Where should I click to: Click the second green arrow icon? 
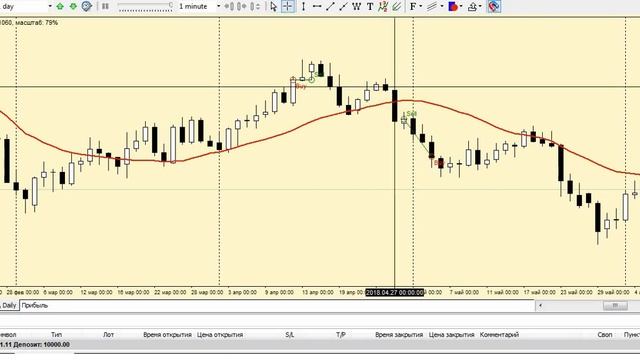pos(73,7)
